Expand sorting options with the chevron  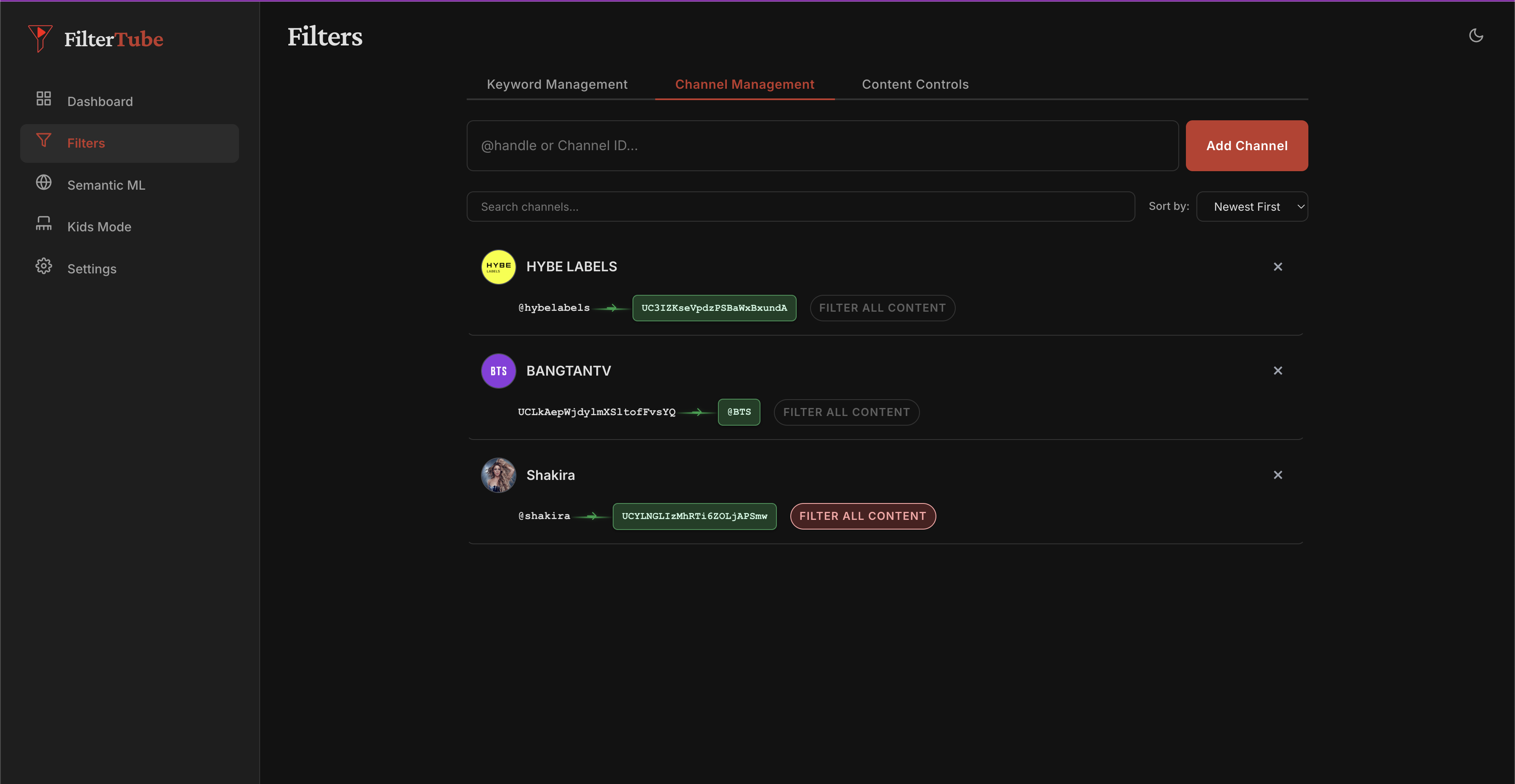1300,206
